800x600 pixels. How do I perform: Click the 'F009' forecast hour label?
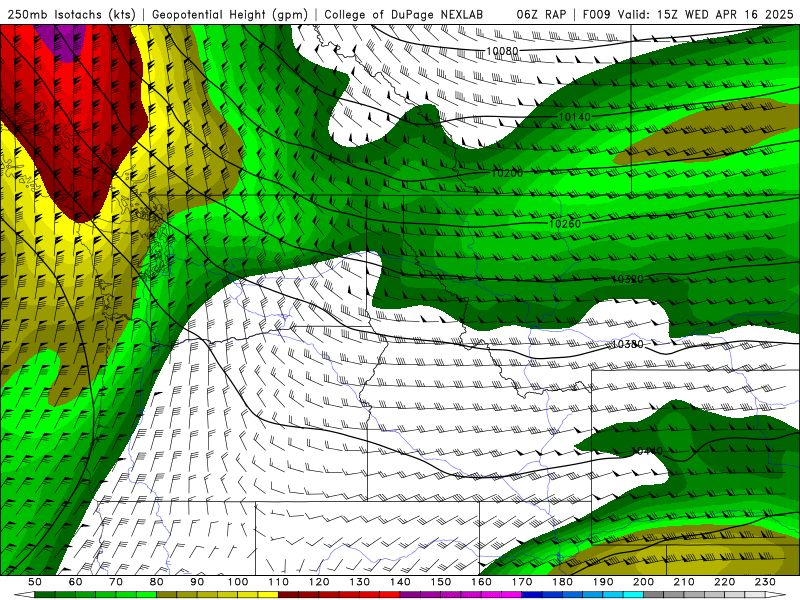[596, 14]
